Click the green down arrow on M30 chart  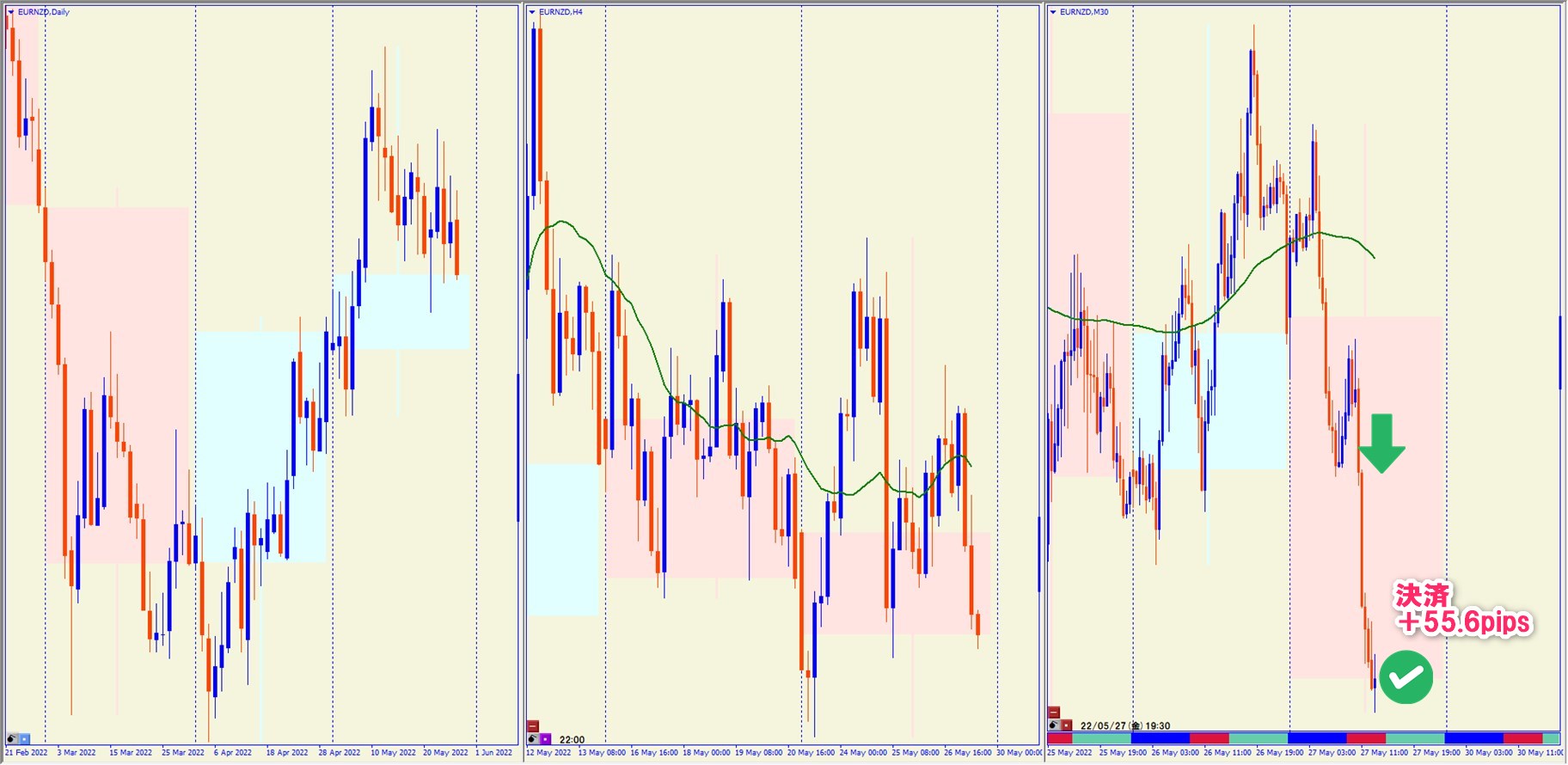click(x=1381, y=444)
